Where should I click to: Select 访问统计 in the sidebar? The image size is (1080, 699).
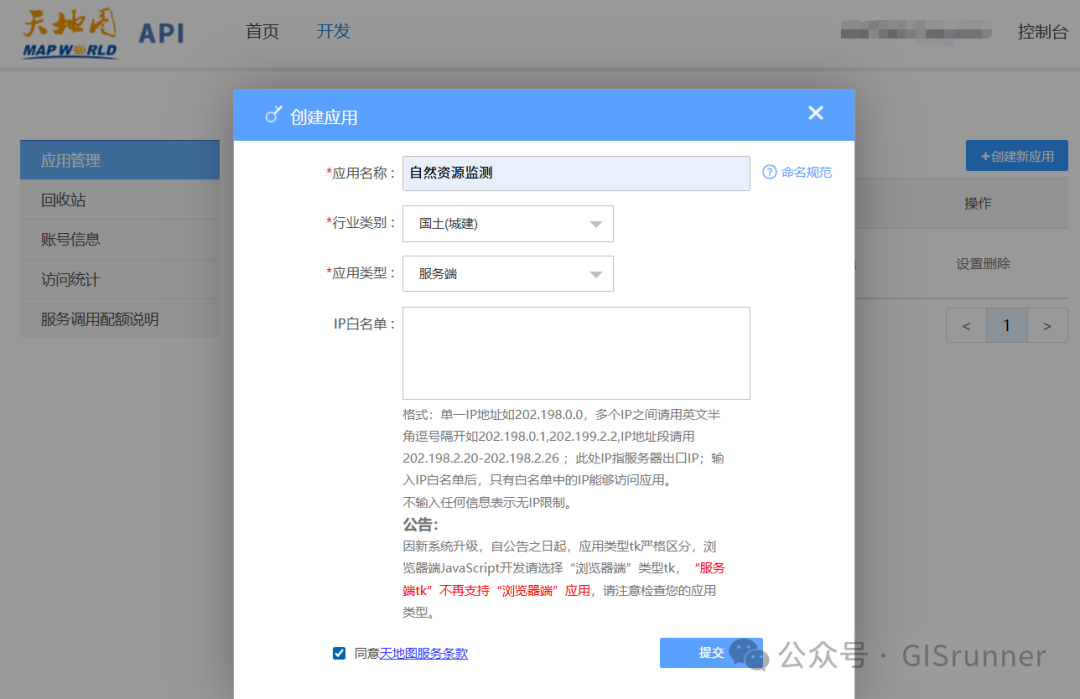pos(120,280)
